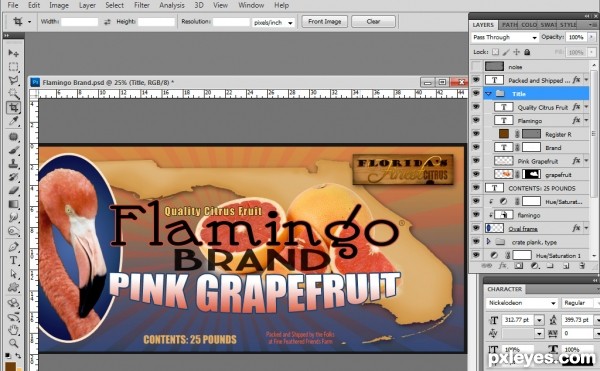Viewport: 600px width, 371px height.
Task: Open the Image menu
Action: click(59, 5)
